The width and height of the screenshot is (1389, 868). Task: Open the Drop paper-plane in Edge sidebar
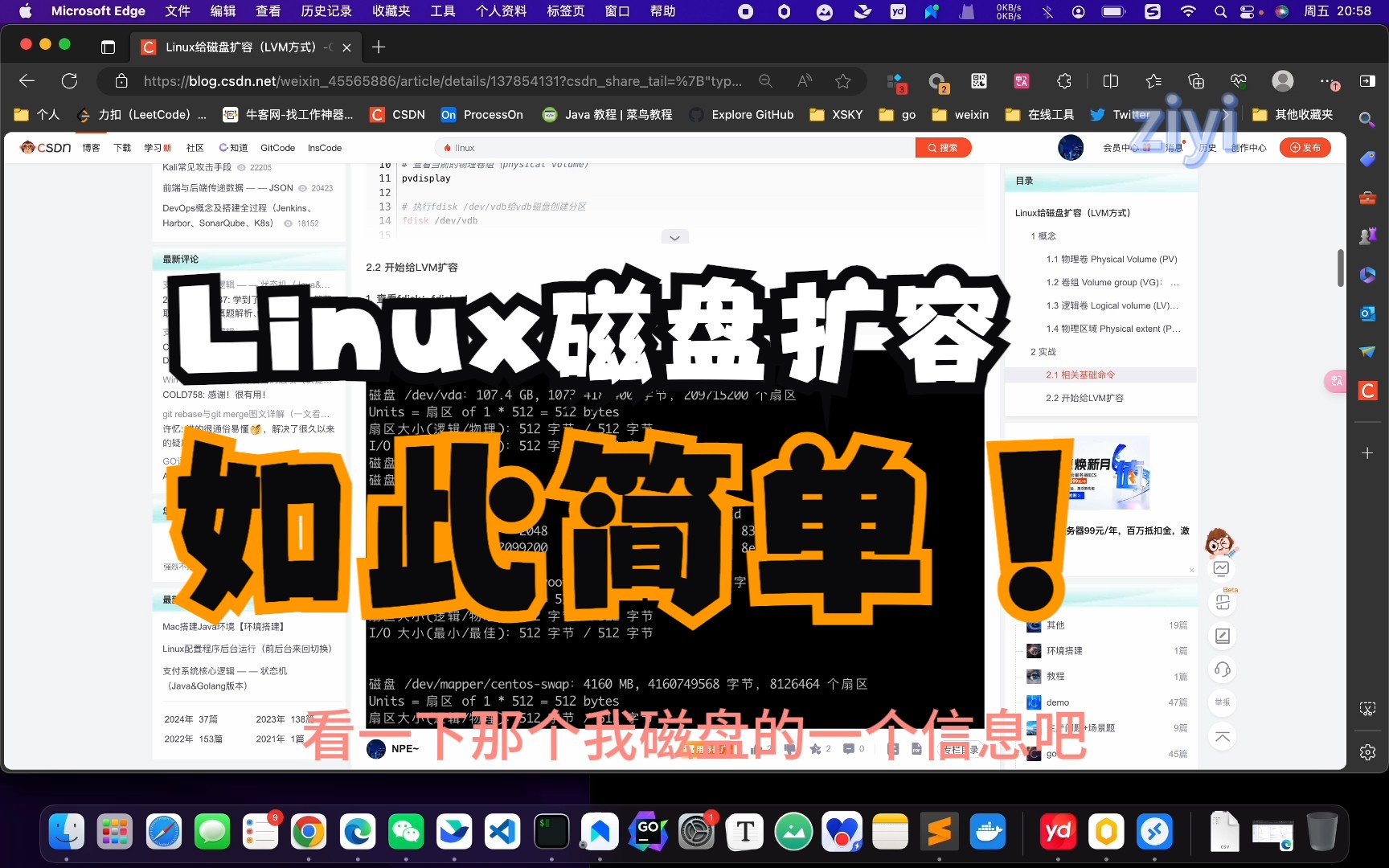(1367, 352)
